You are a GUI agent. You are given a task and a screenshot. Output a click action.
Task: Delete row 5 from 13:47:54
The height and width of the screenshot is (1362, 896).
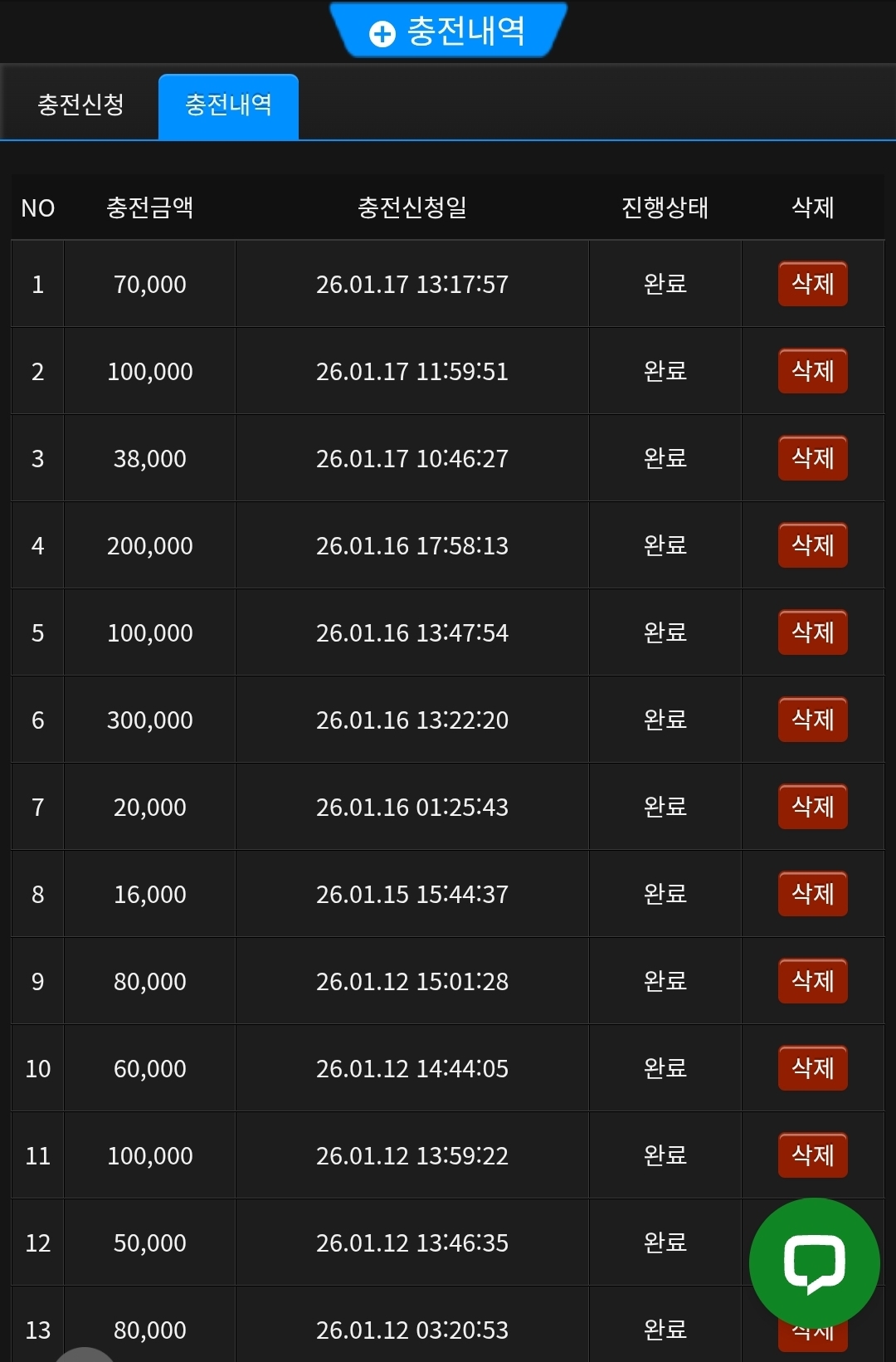pos(812,632)
